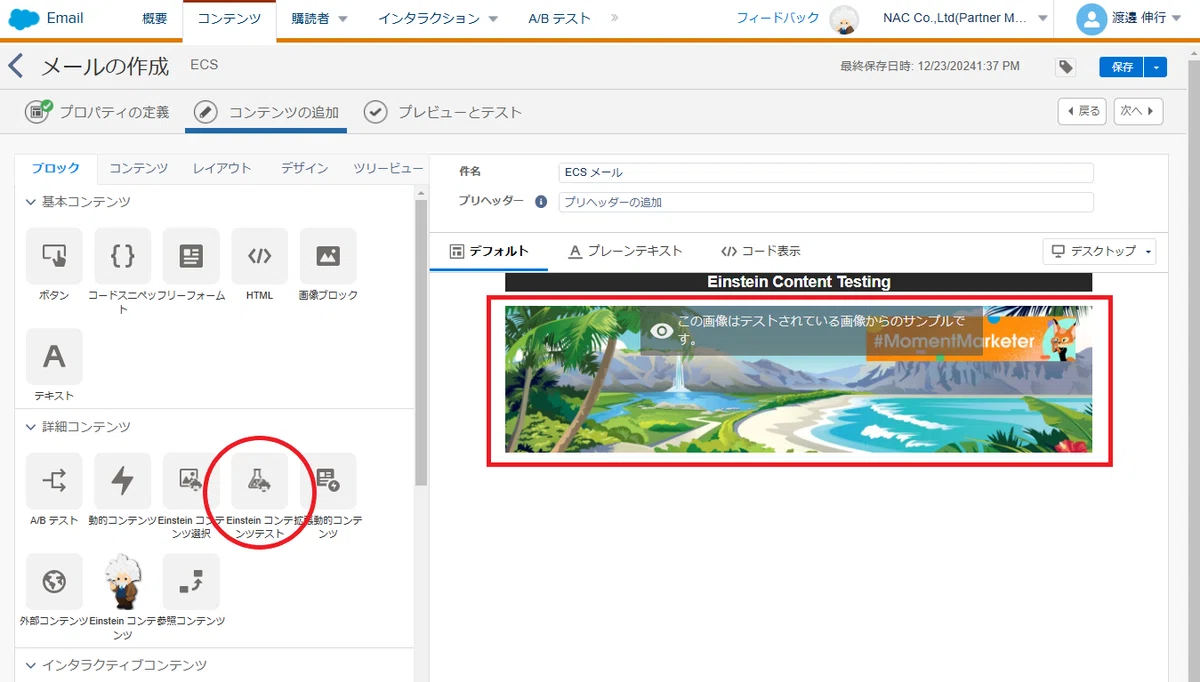Insert the 画像ブロック
1200x682 pixels.
328,256
